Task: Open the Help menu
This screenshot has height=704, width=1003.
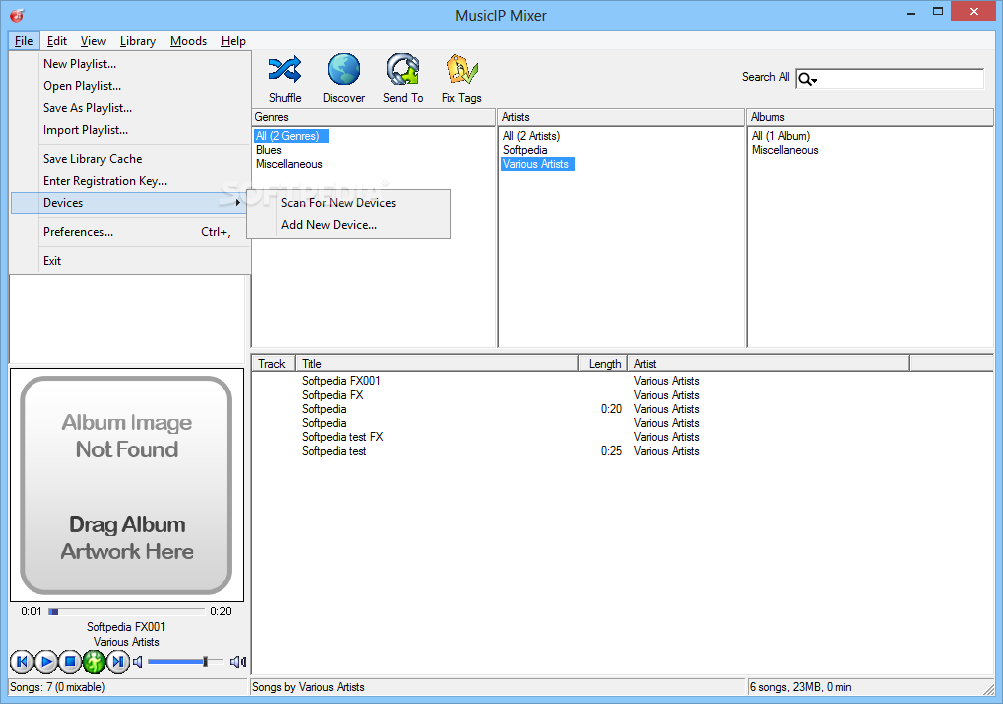Action: (x=233, y=41)
